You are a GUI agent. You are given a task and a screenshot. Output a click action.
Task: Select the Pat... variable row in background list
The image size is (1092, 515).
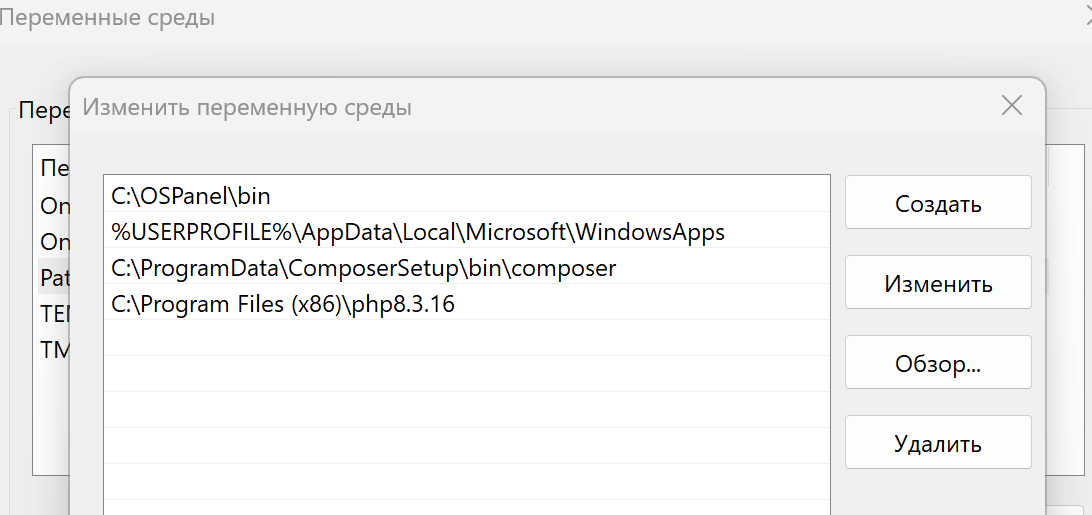click(x=53, y=276)
